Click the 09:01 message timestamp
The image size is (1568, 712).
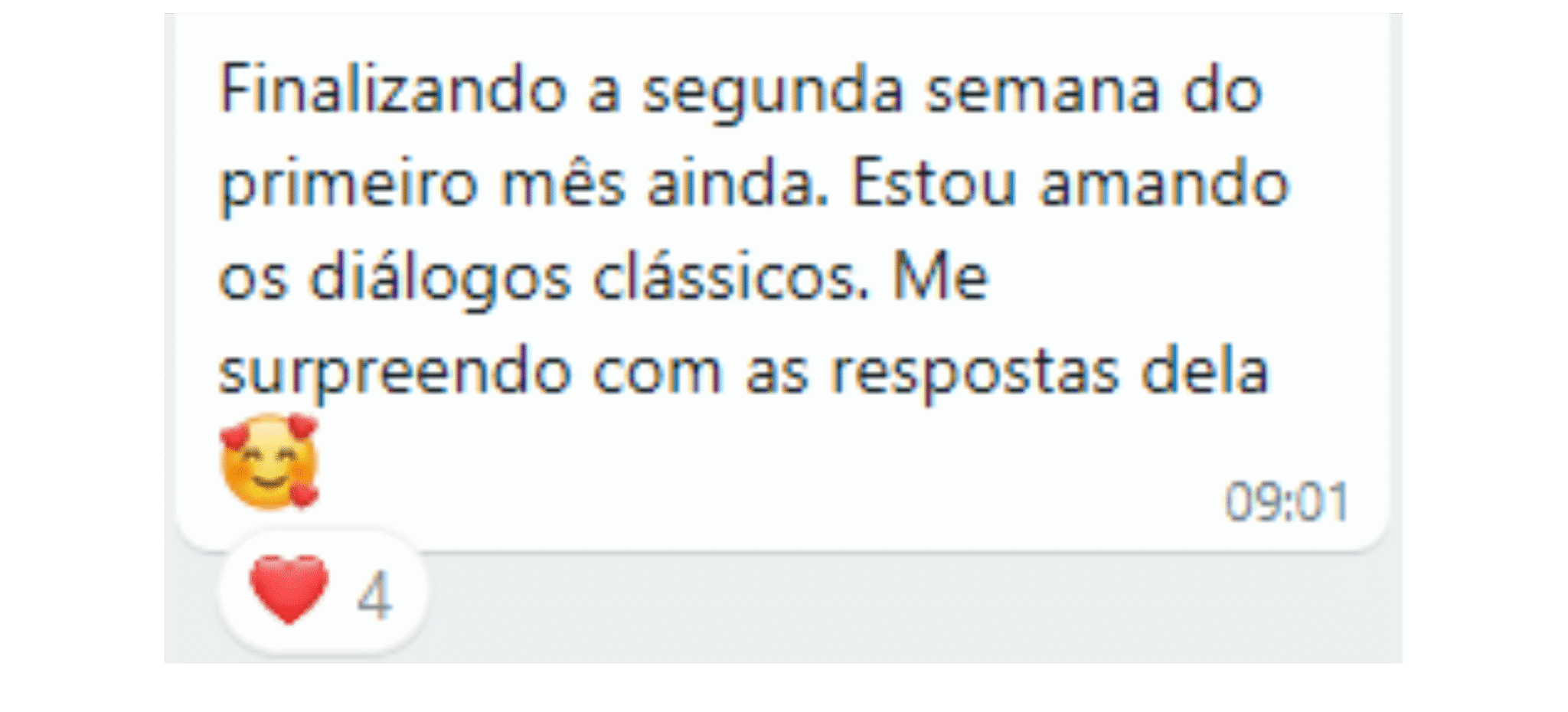(1286, 502)
